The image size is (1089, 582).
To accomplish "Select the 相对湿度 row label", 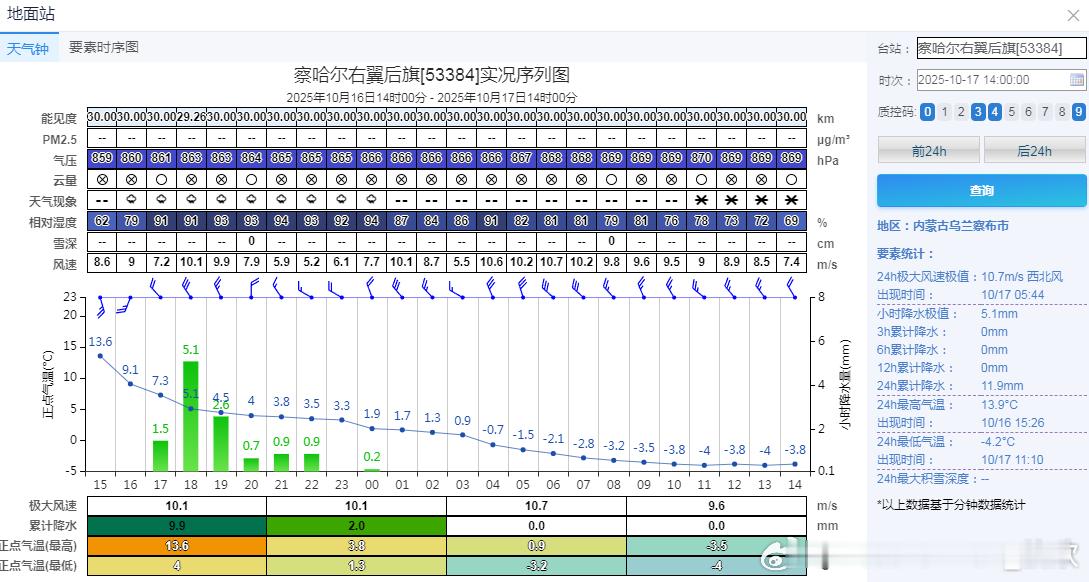I will pos(53,222).
